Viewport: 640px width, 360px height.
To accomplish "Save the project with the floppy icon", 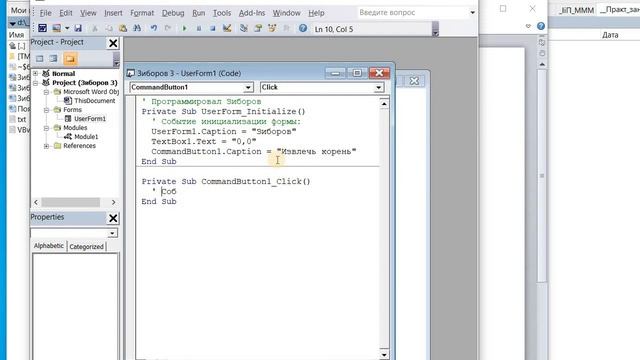I will [x=78, y=28].
